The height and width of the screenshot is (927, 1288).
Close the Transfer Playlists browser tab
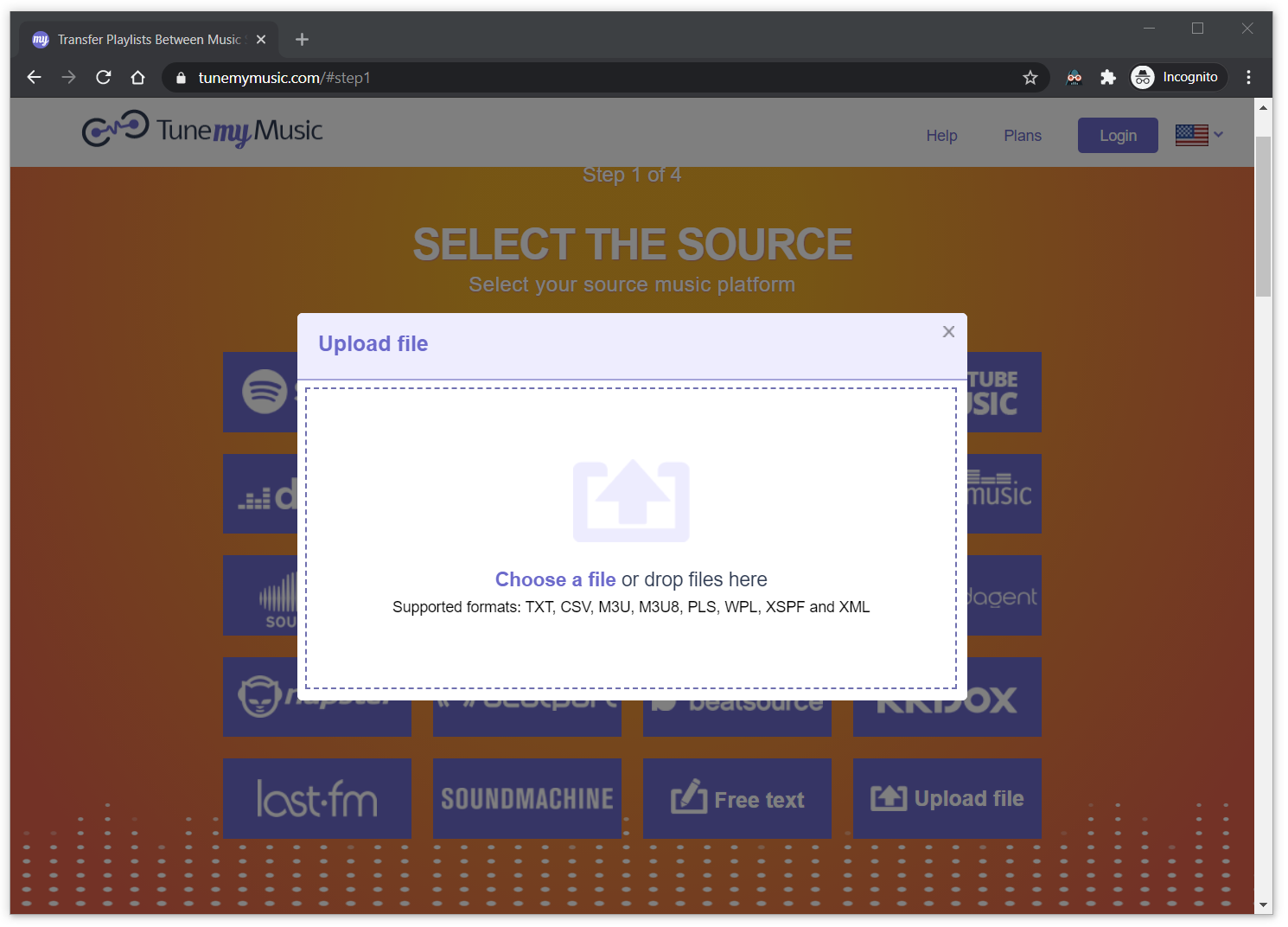[x=261, y=40]
